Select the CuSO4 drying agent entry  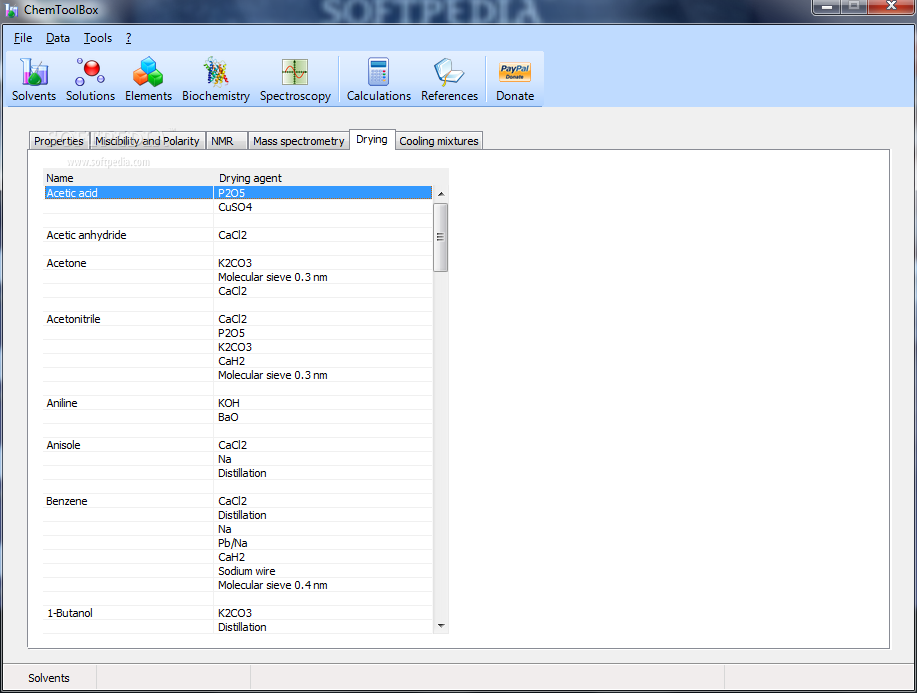(235, 207)
